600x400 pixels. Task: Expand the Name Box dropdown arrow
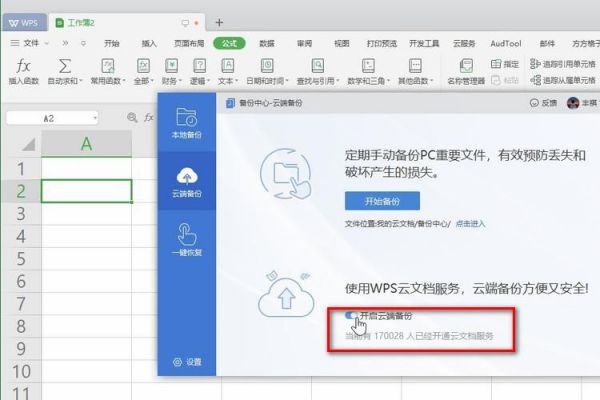click(95, 118)
